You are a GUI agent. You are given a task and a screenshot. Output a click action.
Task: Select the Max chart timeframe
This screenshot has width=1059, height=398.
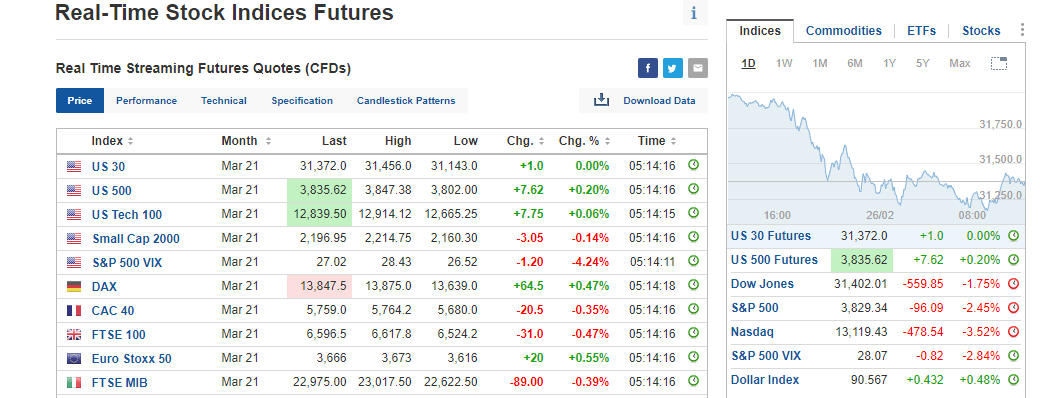[x=960, y=64]
